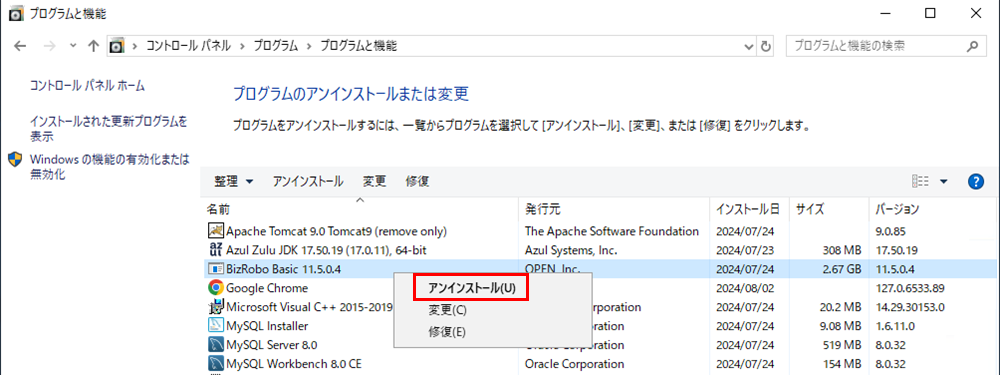Click 308 MB size cell

coord(841,250)
